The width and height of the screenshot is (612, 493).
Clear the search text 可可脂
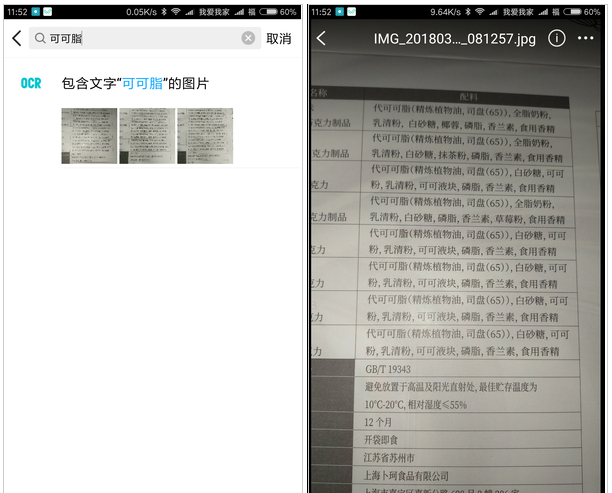coord(248,38)
